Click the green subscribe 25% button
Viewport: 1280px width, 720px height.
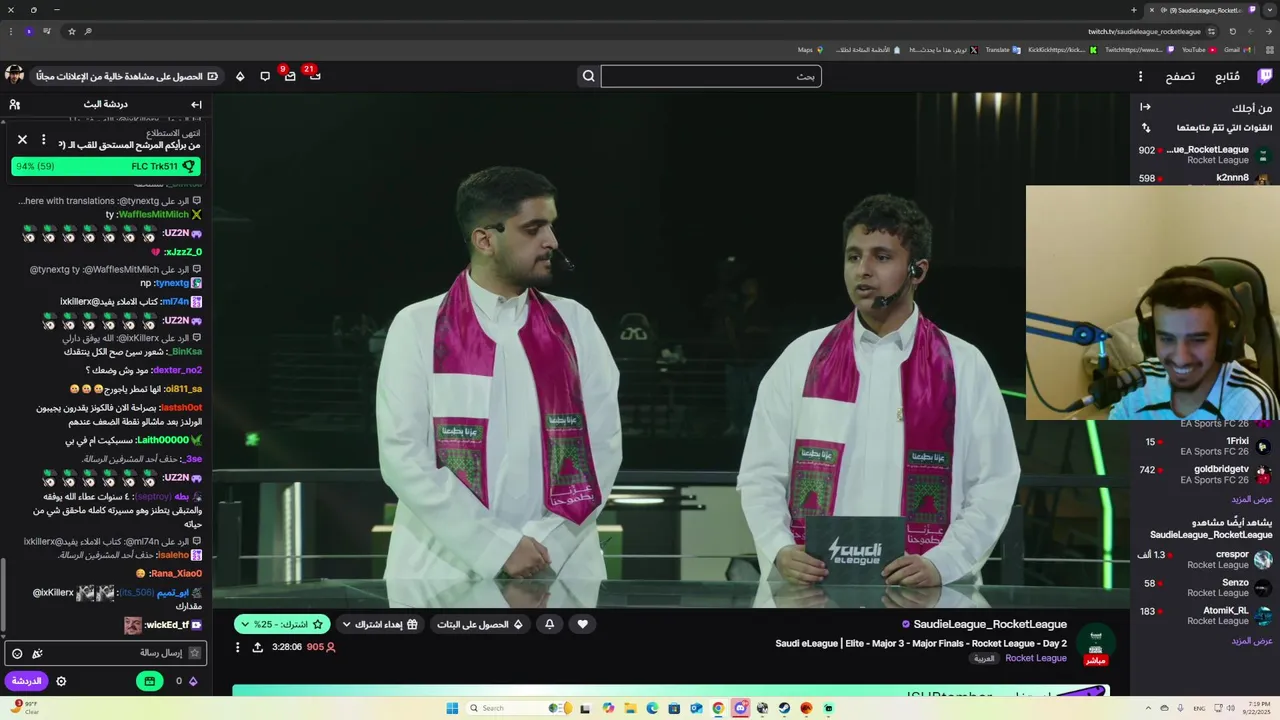coord(282,624)
